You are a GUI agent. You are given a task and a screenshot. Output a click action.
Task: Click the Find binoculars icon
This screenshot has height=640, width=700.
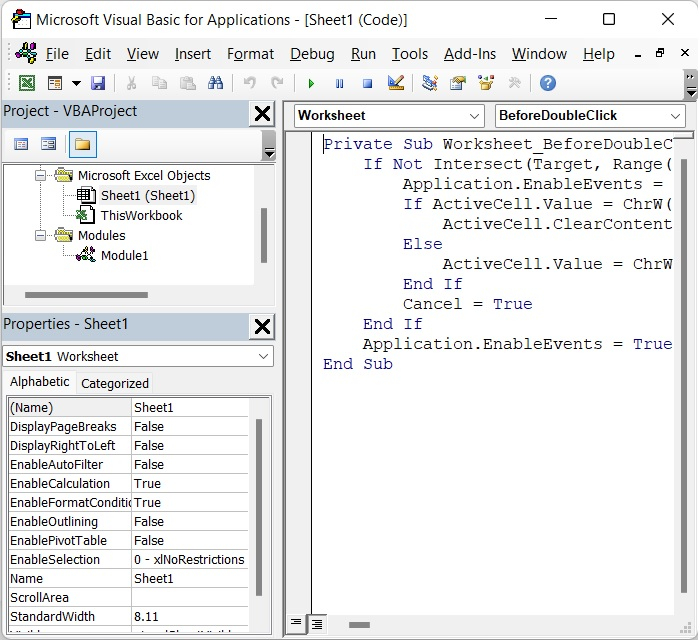pyautogui.click(x=215, y=84)
